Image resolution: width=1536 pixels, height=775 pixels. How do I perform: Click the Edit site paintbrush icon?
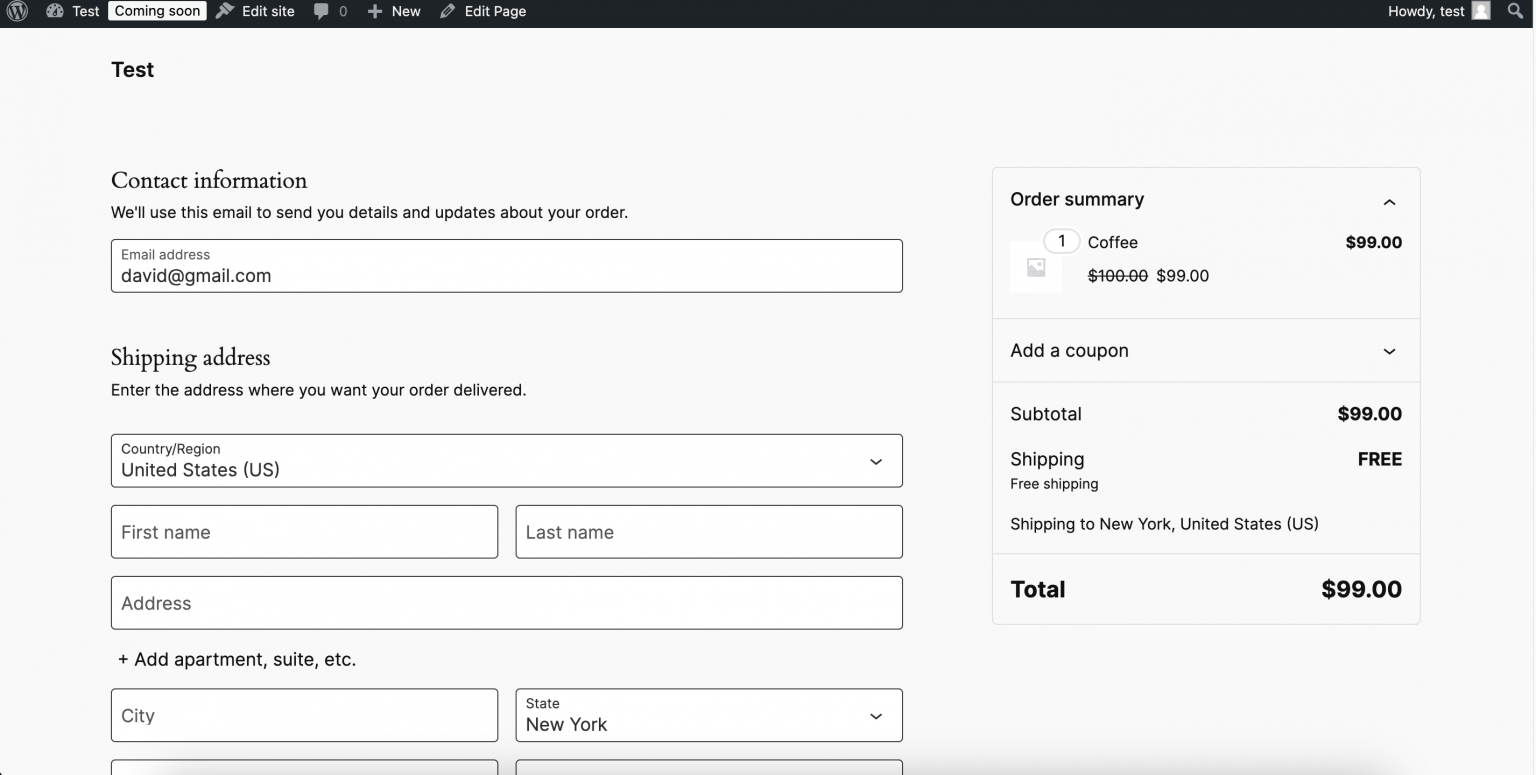pos(225,11)
